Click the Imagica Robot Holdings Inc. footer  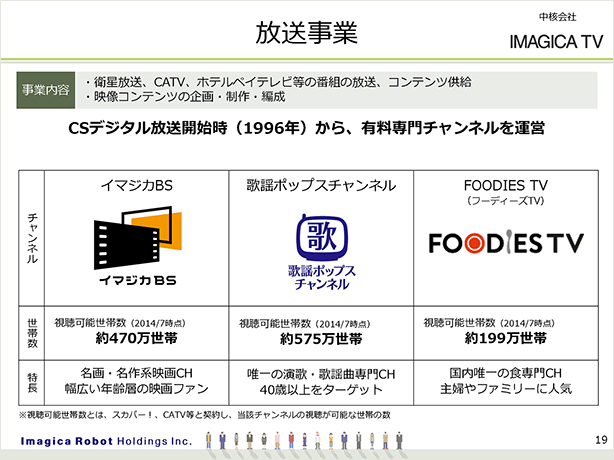tap(107, 441)
